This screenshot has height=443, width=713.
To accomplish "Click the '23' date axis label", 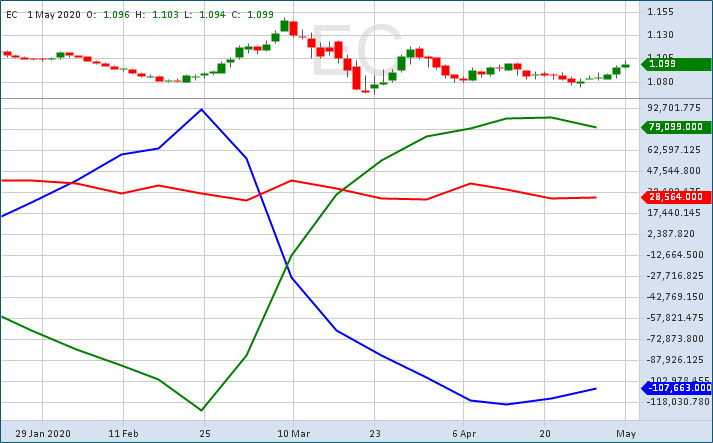I will (x=375, y=433).
